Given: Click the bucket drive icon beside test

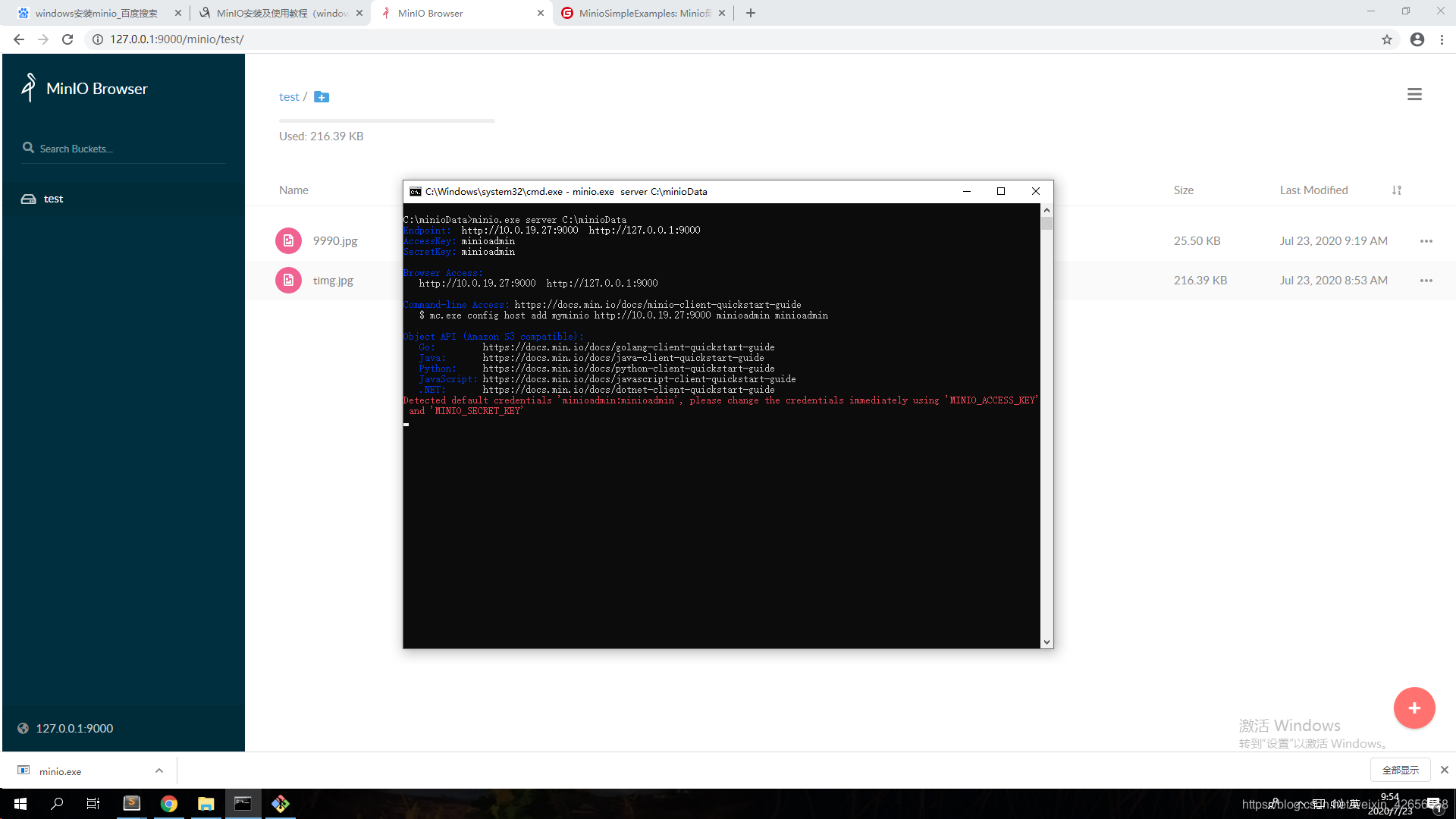Looking at the screenshot, I should coord(29,199).
